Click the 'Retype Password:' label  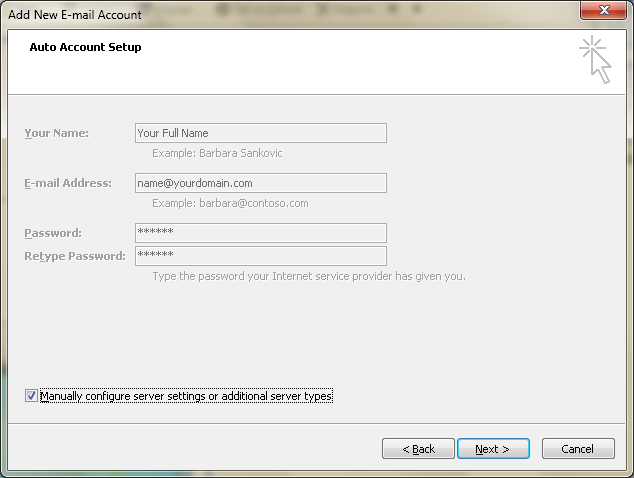click(75, 256)
